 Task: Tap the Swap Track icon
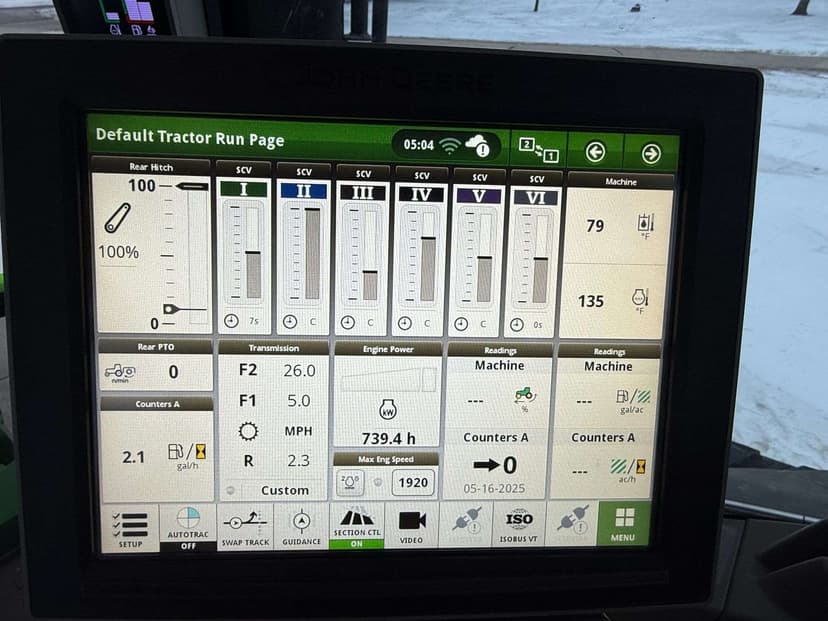coord(245,526)
